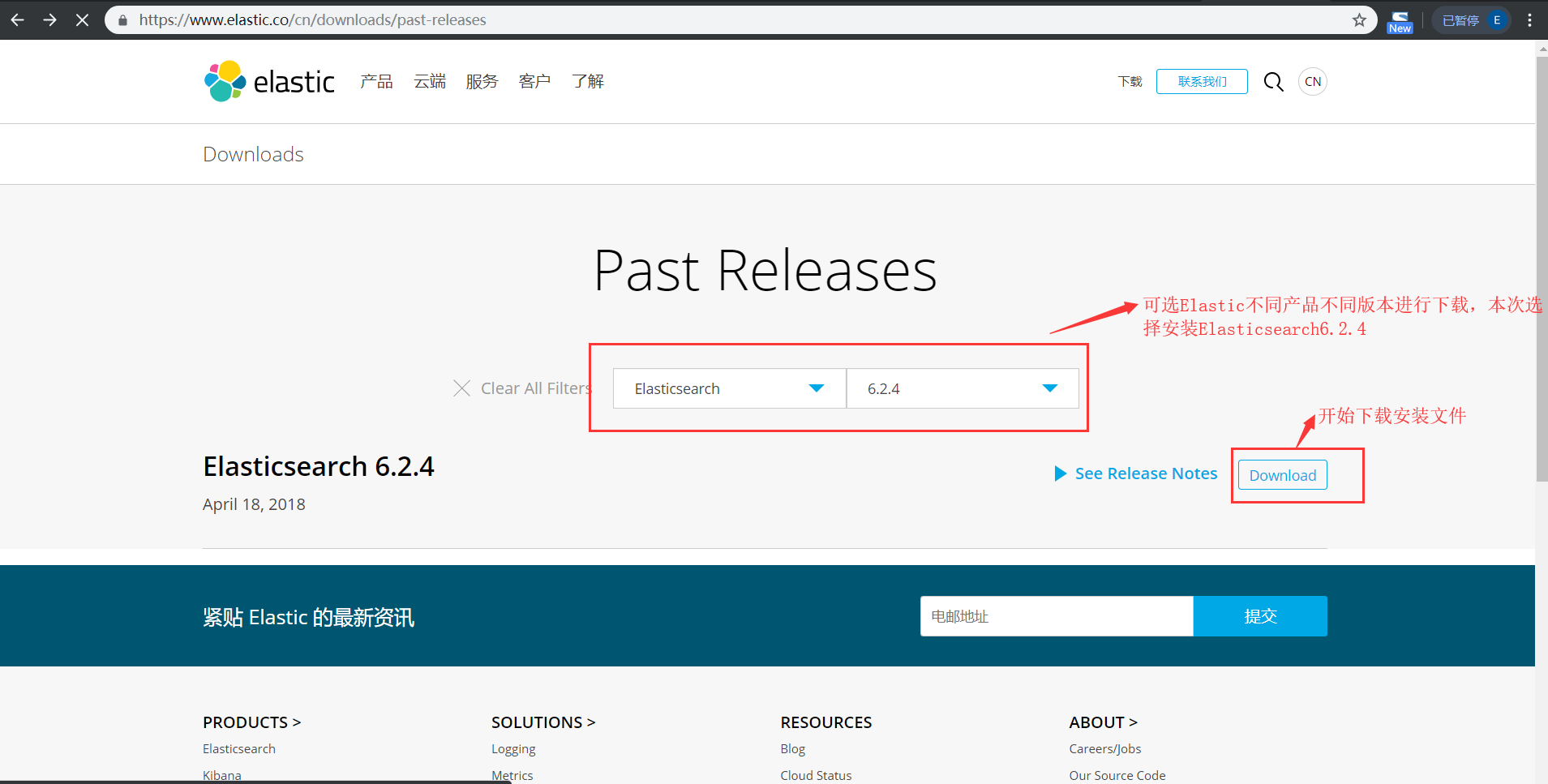Open the CN language selector
Screen dimensions: 1548x784
(x=1312, y=81)
